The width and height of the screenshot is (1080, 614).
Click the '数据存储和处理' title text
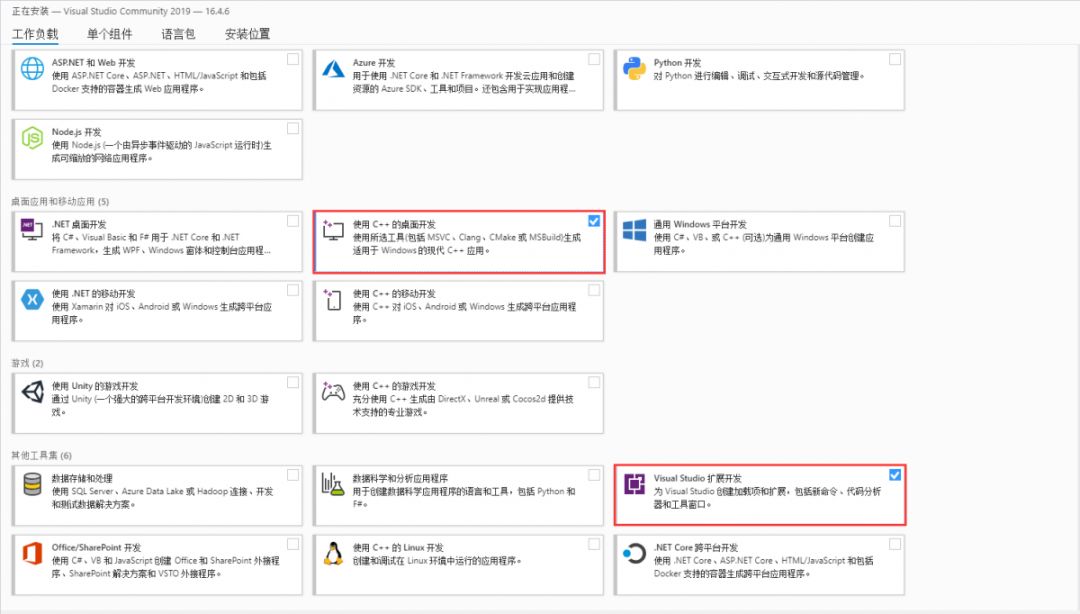[x=82, y=478]
